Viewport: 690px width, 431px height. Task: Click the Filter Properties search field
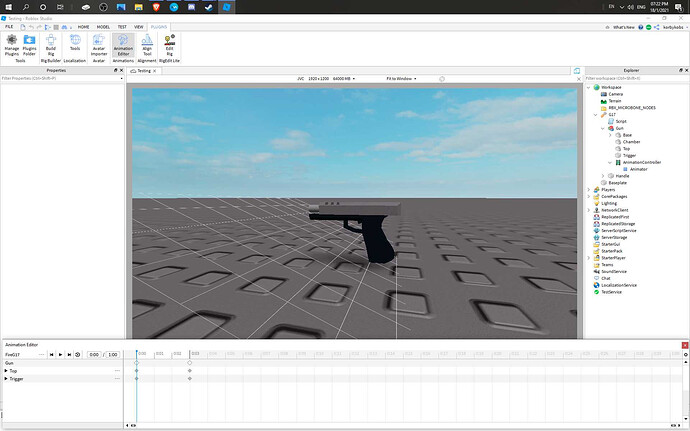[59, 78]
